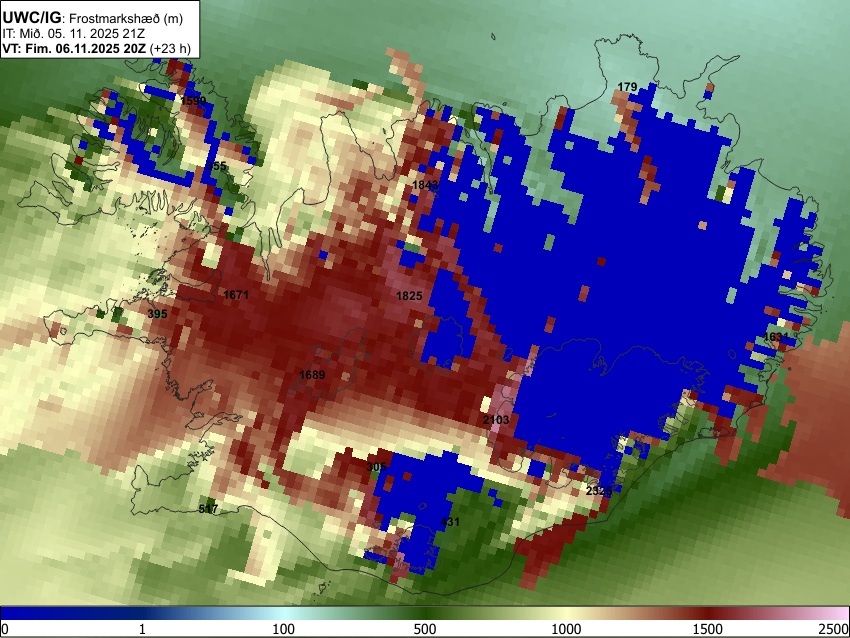
Task: Click the map value 1689
Action: tap(312, 375)
